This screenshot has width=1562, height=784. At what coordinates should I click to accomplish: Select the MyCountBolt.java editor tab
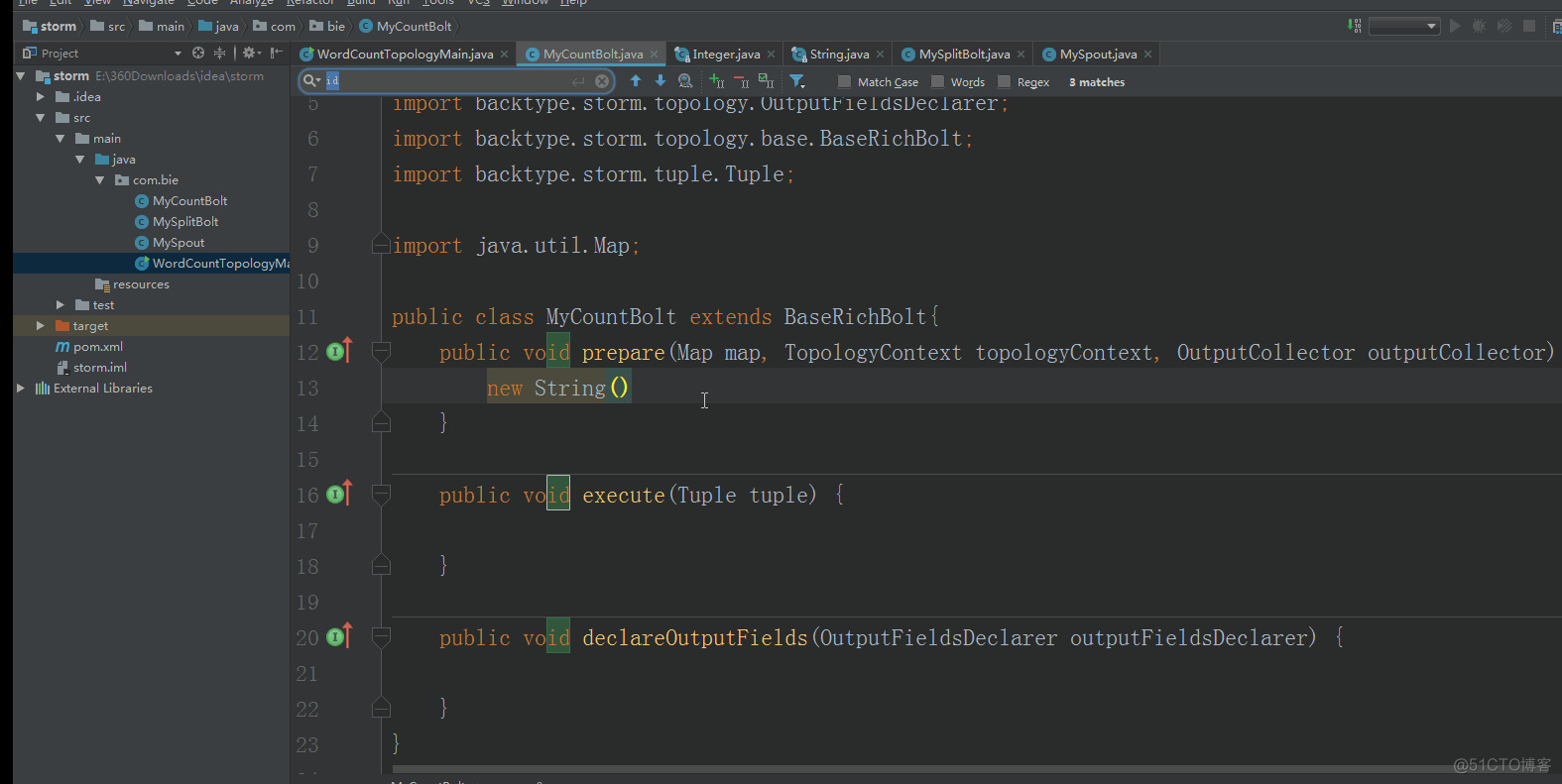click(593, 55)
